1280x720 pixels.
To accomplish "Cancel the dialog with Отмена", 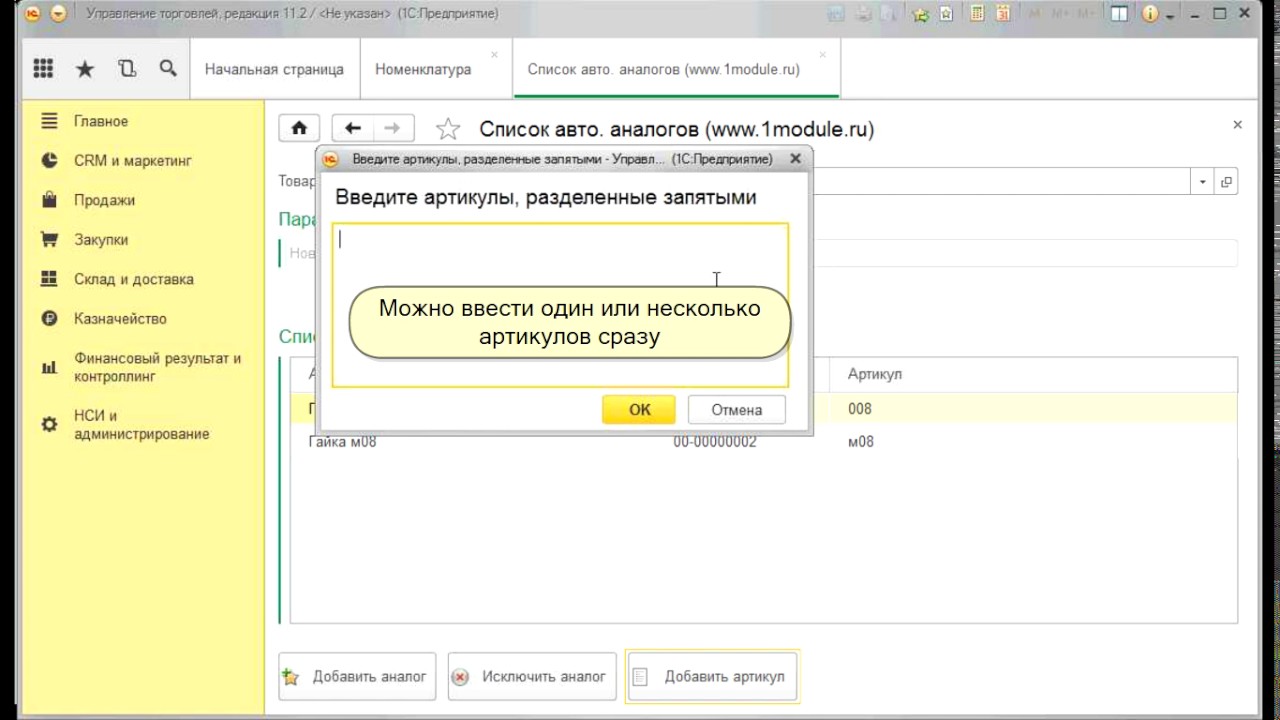I will pos(737,409).
